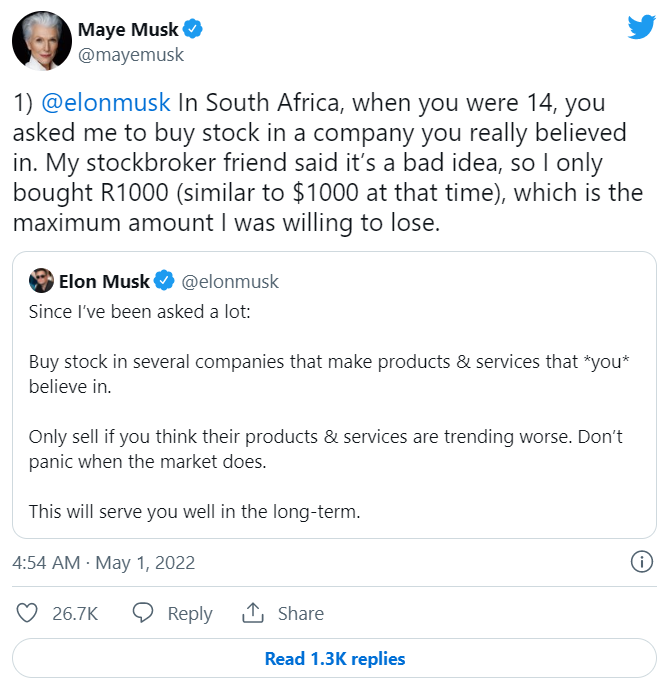Open the 4:54 AM May 1, 2022 timestamp
665x691 pixels.
[103, 563]
